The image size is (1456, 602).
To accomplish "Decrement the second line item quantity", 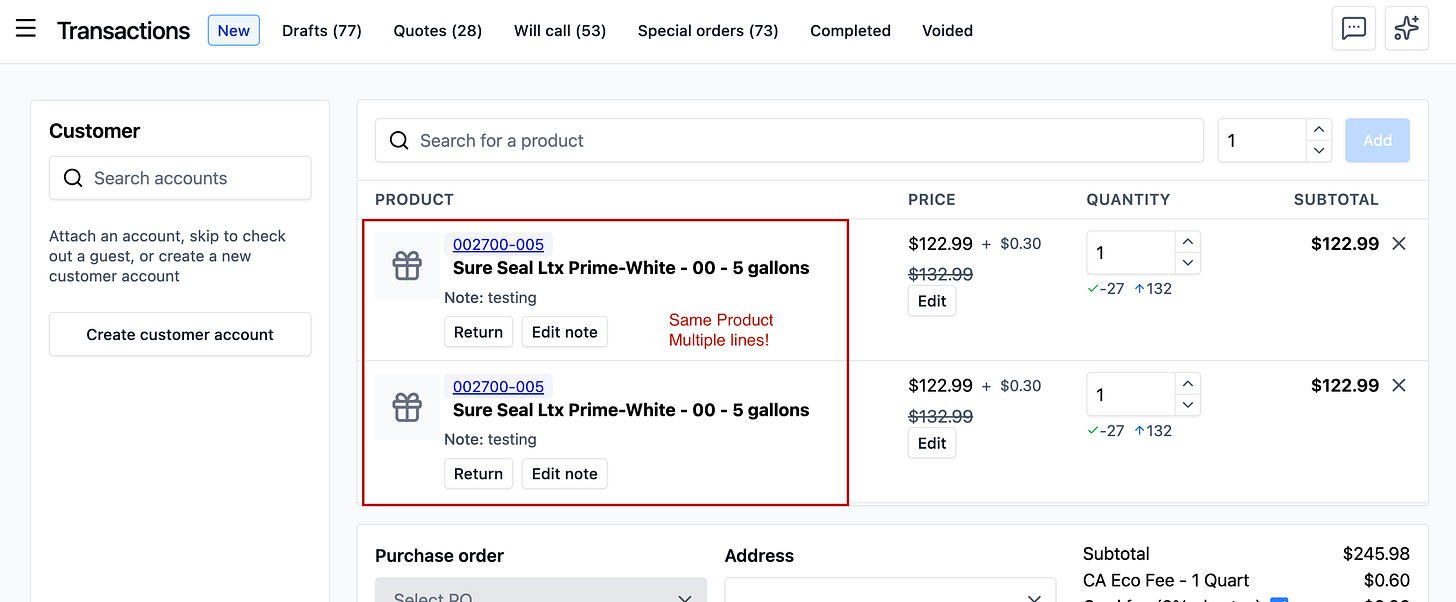I will (1188, 405).
